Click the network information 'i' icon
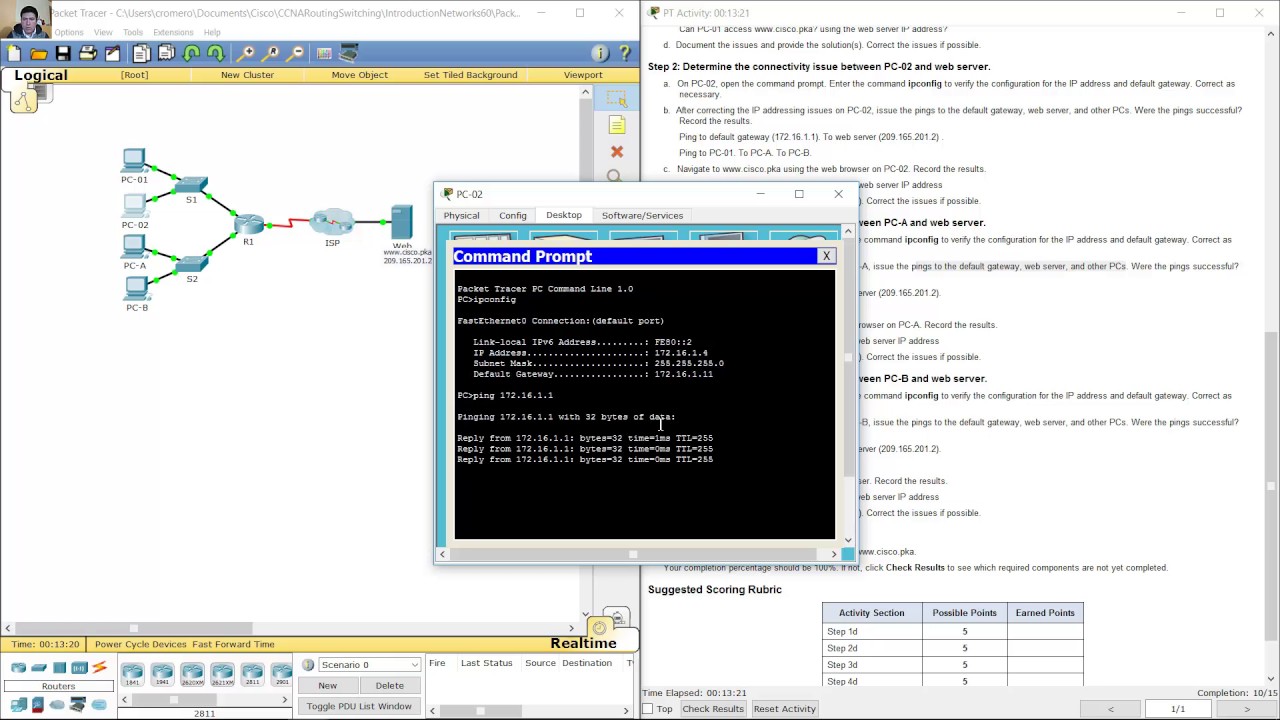 click(x=600, y=54)
